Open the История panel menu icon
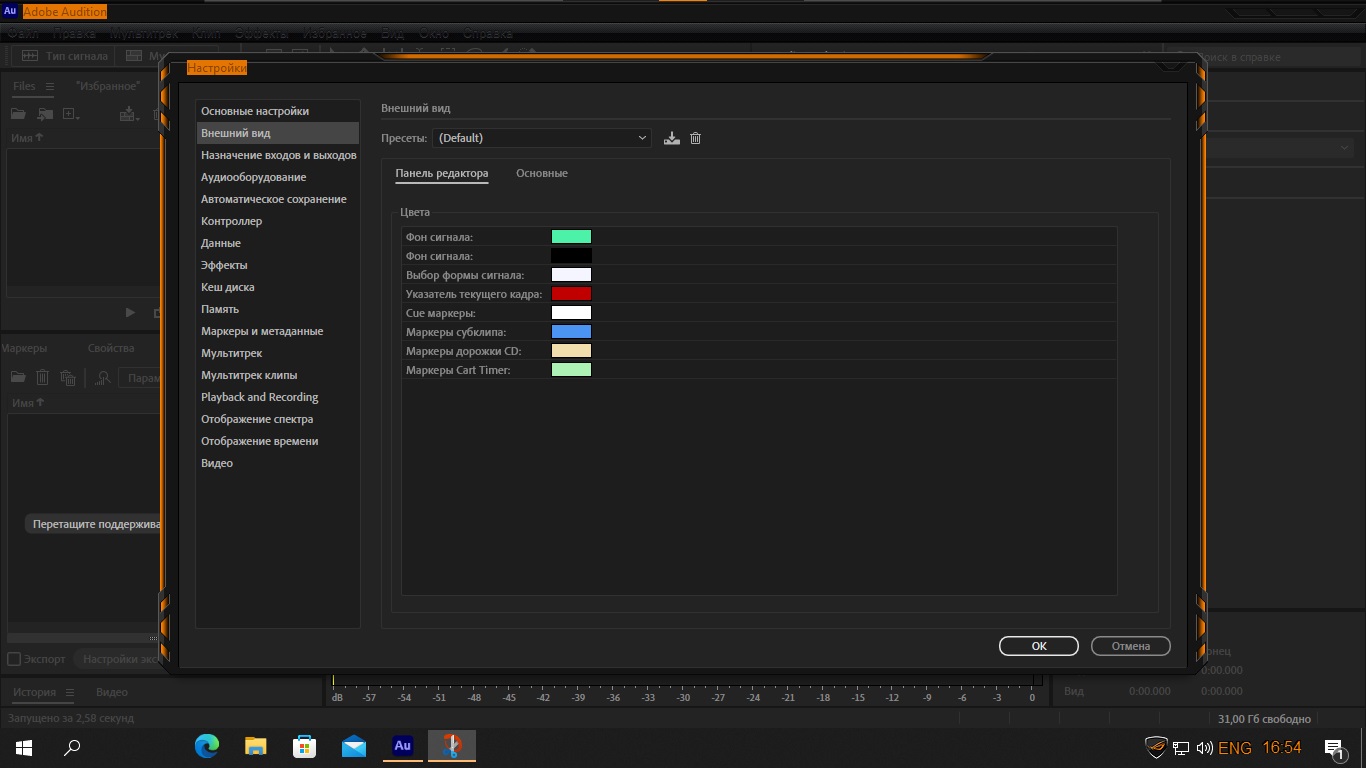The height and width of the screenshot is (768, 1366). pos(70,692)
